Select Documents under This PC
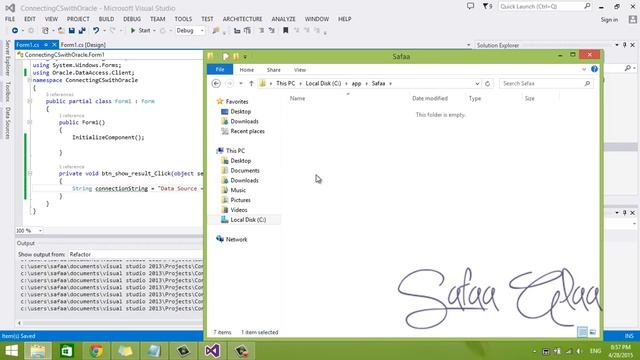Viewport: 640px width, 360px height. coord(245,171)
